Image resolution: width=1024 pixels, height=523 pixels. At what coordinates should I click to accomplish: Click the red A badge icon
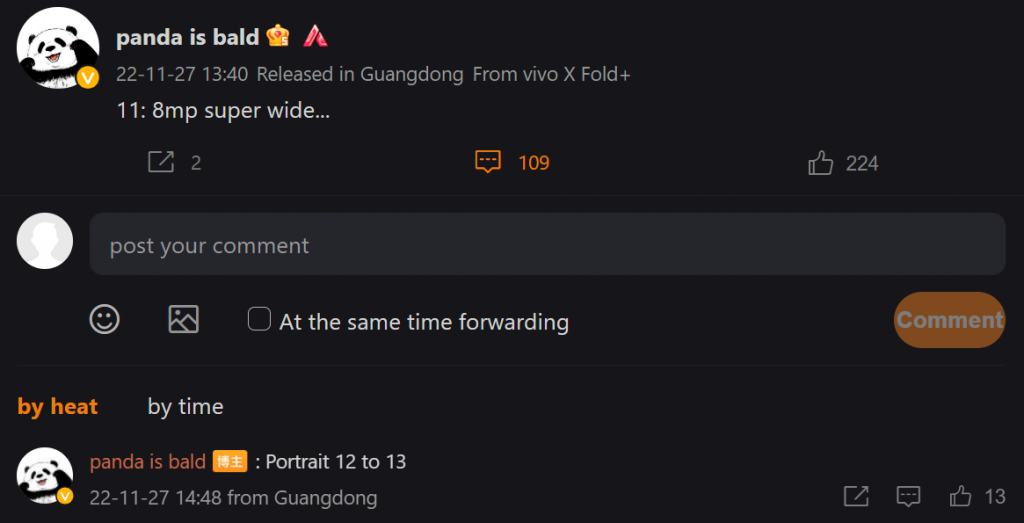315,38
